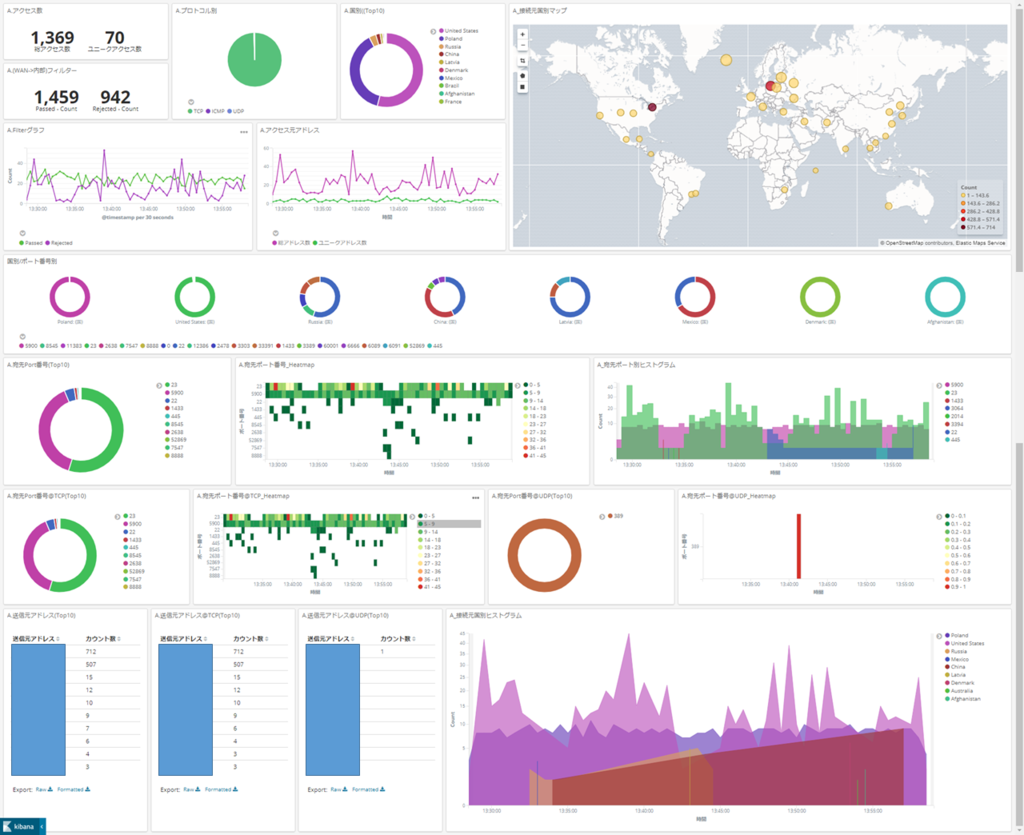Click download icon next to Raw in 送信元アドレス@UDP
Screen dimensions: 1024x835
click(345, 789)
